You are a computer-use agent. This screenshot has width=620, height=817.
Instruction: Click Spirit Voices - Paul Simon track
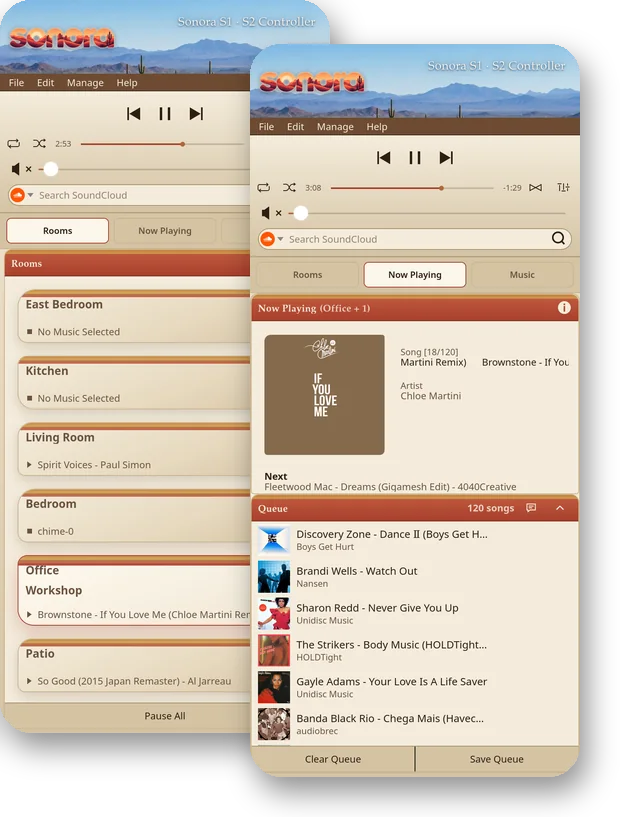coord(94,465)
